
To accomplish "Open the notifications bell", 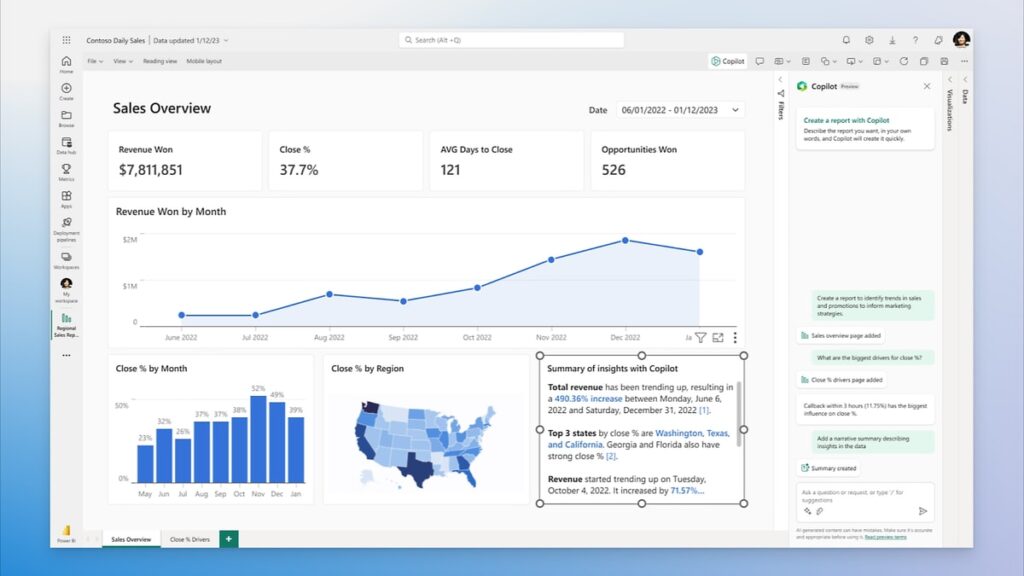I will [846, 40].
